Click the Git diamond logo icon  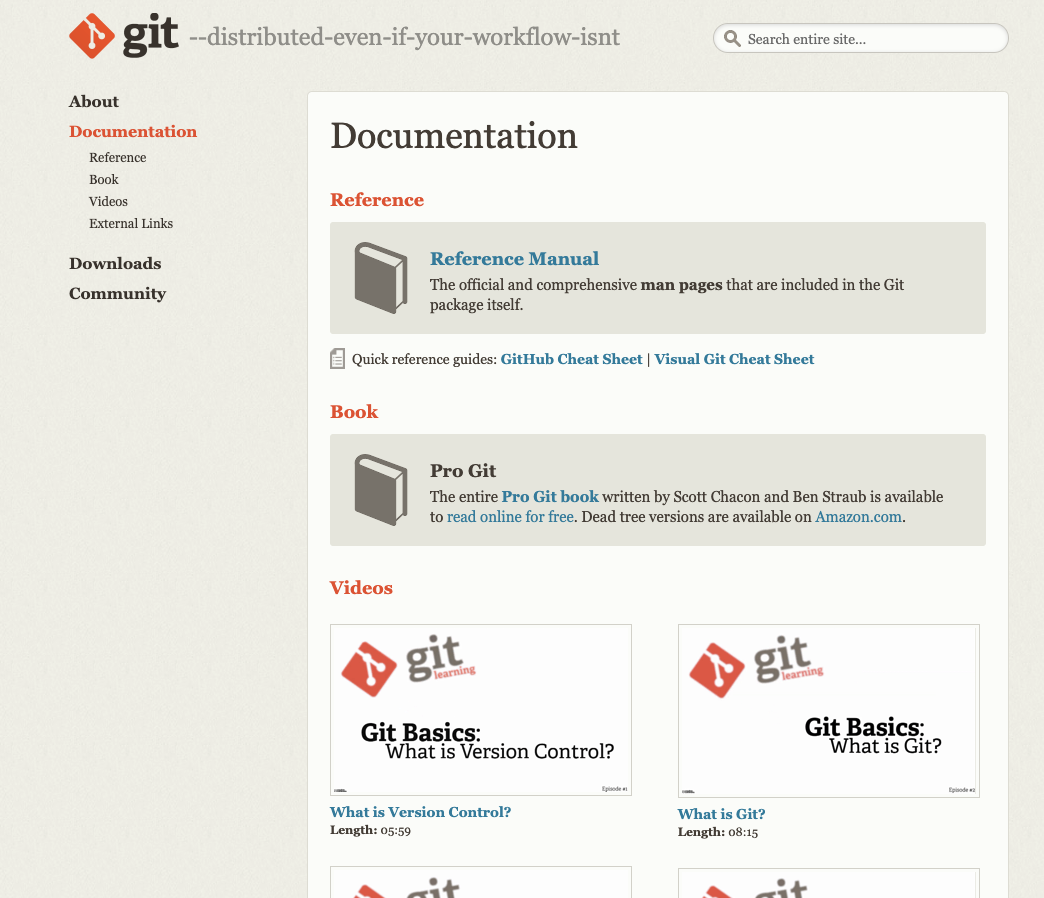tap(92, 36)
